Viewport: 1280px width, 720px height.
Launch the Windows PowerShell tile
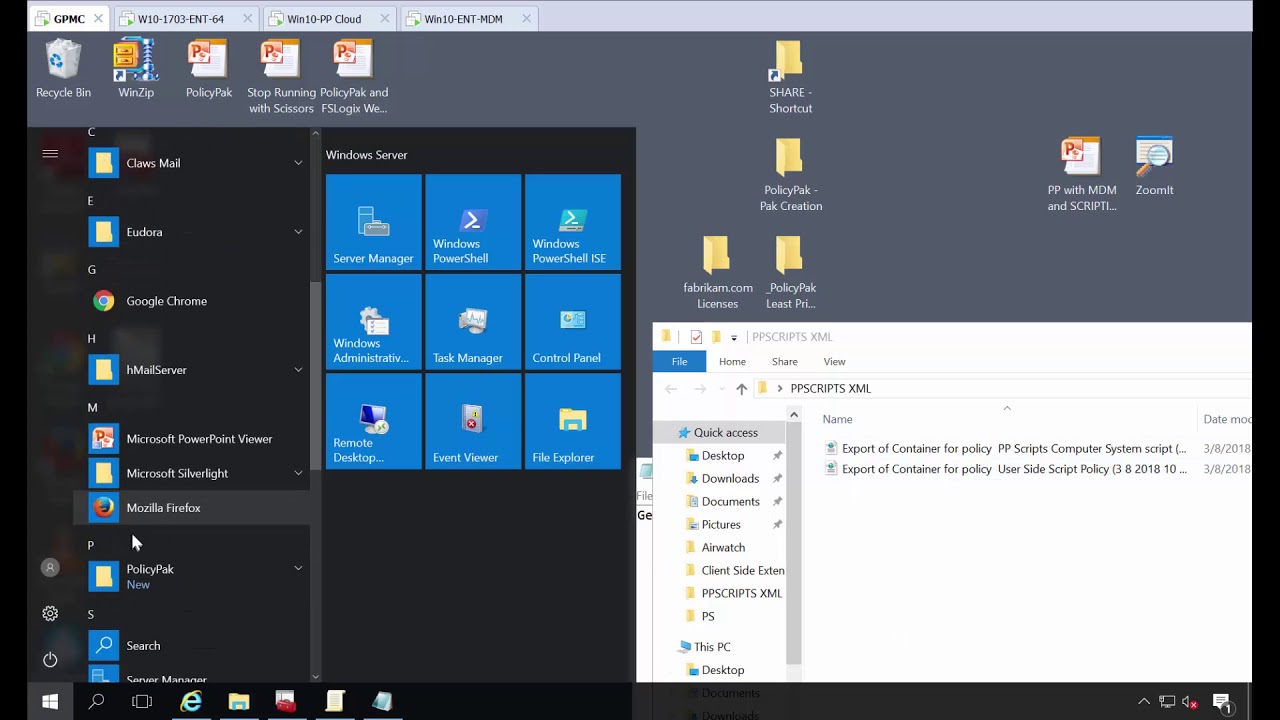tap(473, 222)
